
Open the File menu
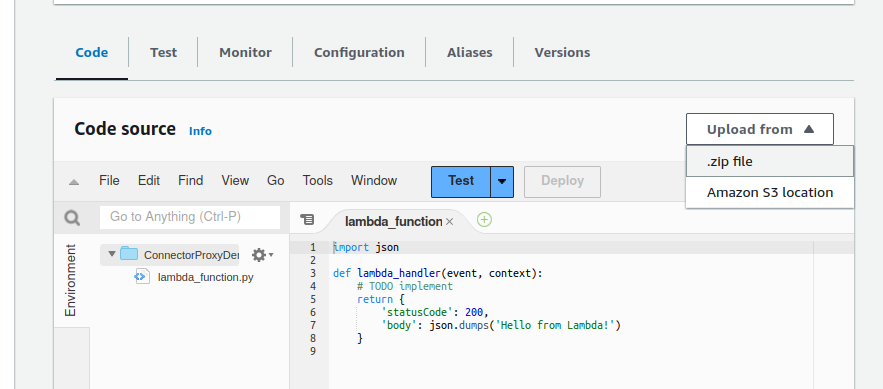click(109, 181)
